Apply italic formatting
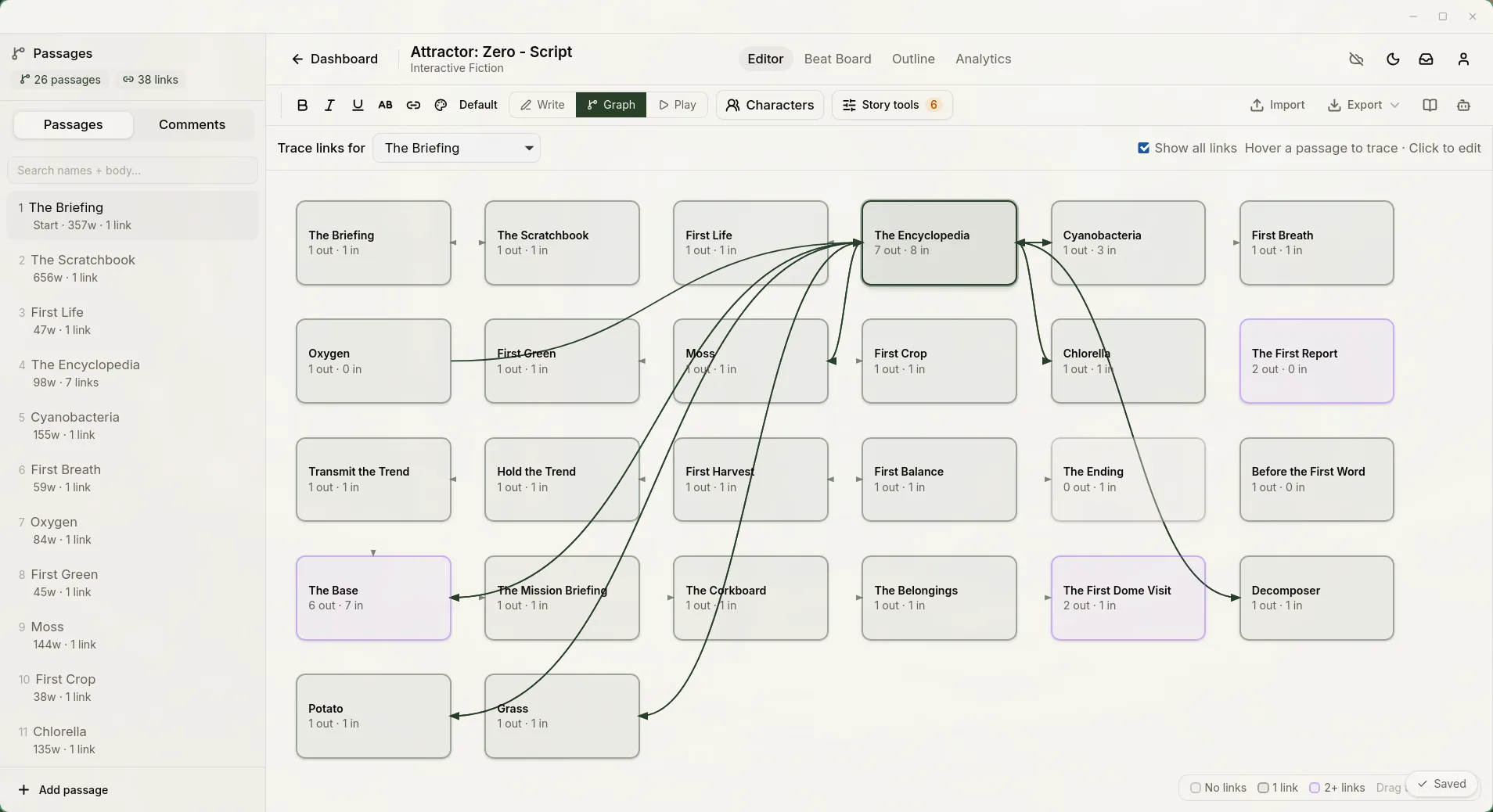 [329, 105]
